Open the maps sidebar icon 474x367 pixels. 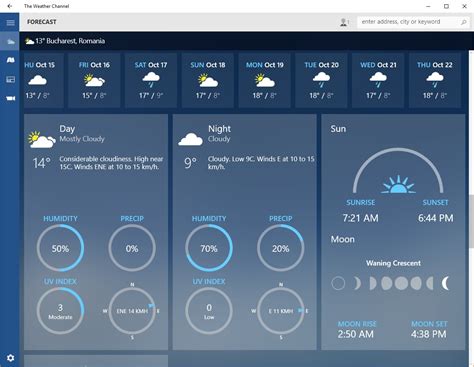pos(10,60)
